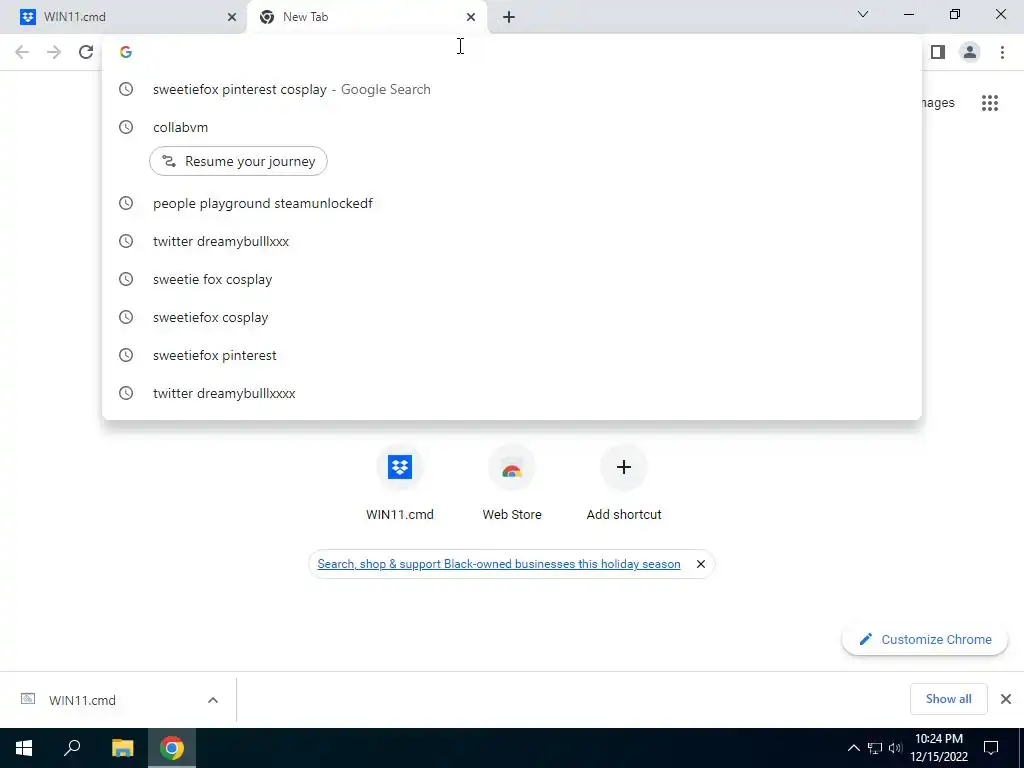
Task: Expand WIN11.cmd download options chevron
Action: tap(213, 700)
